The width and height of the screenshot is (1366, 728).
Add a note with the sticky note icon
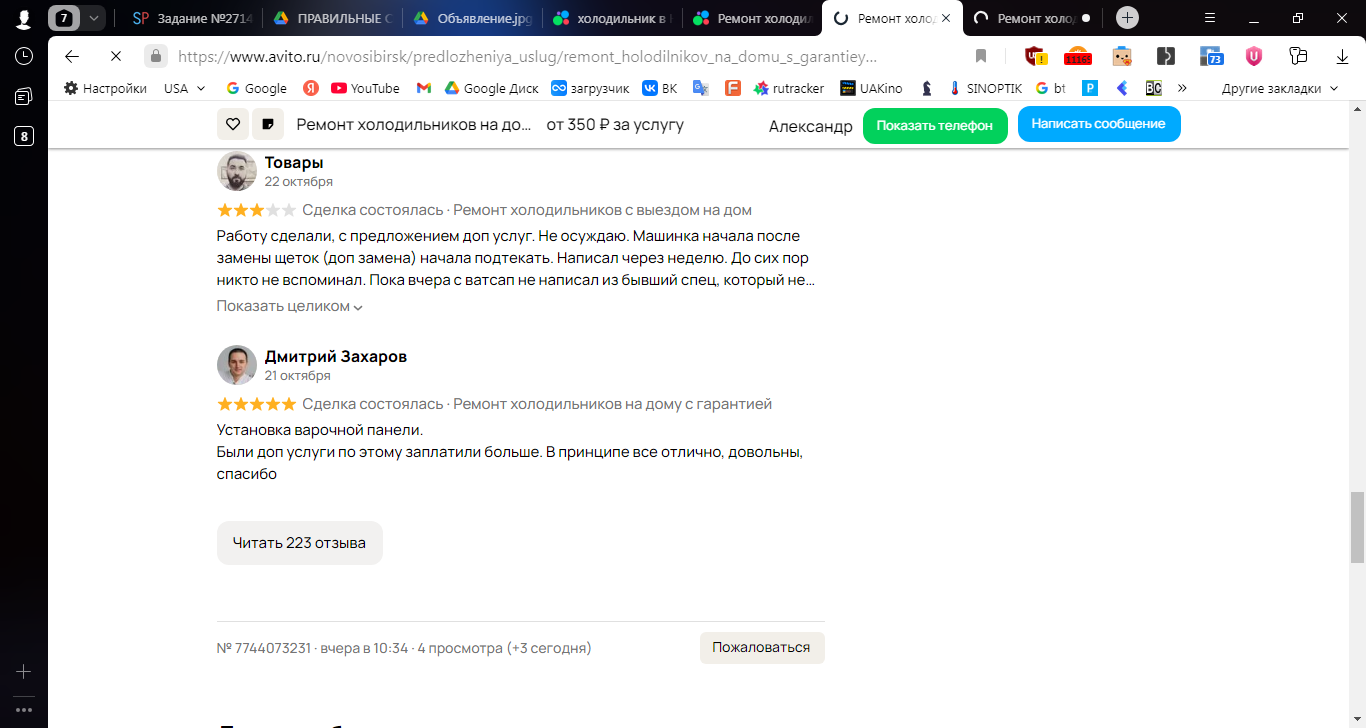pos(267,125)
